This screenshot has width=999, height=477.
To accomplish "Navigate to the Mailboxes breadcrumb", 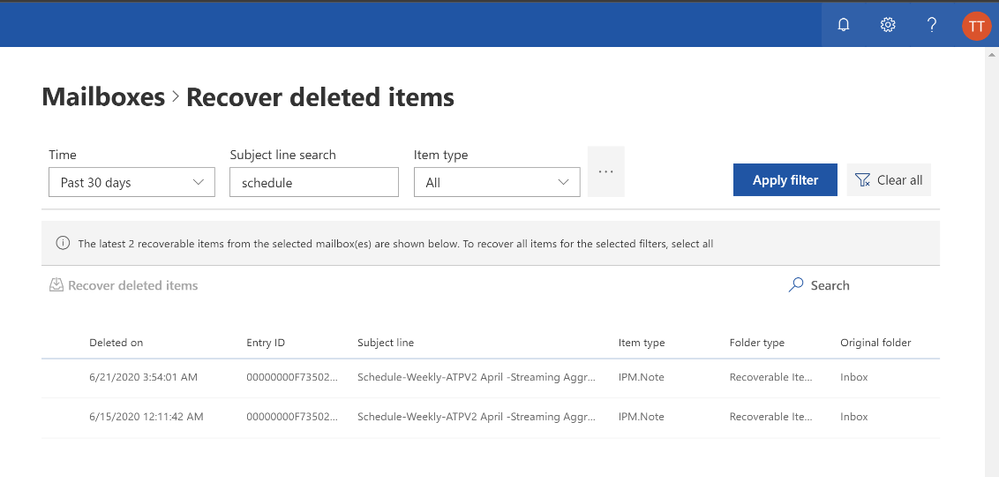I will [103, 97].
